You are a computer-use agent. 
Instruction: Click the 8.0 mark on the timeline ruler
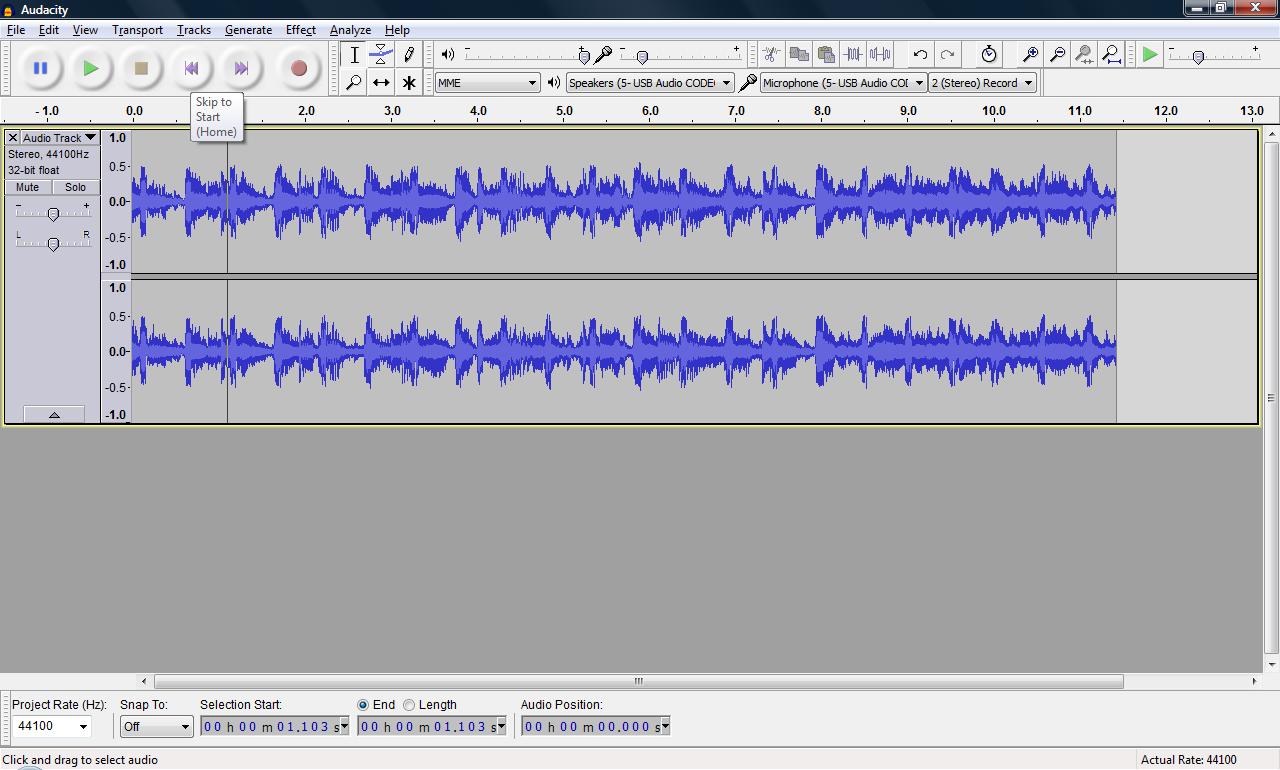coord(822,111)
